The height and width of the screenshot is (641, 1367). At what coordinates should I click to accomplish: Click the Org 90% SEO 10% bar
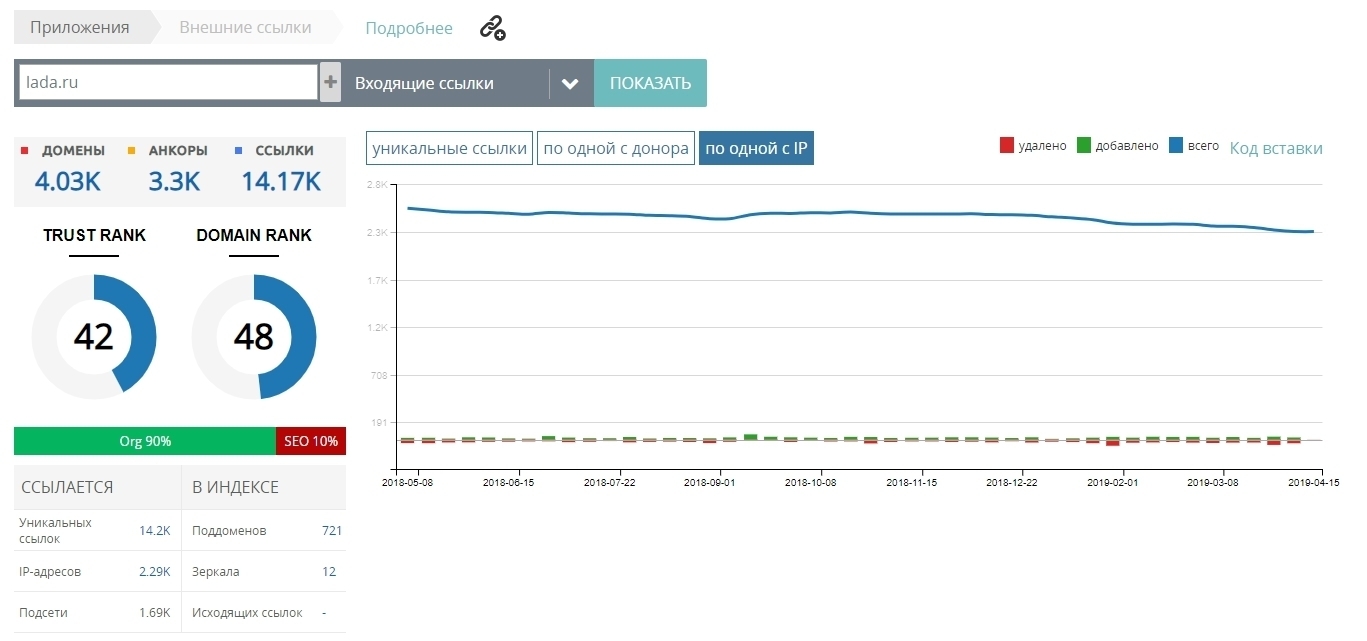click(180, 440)
